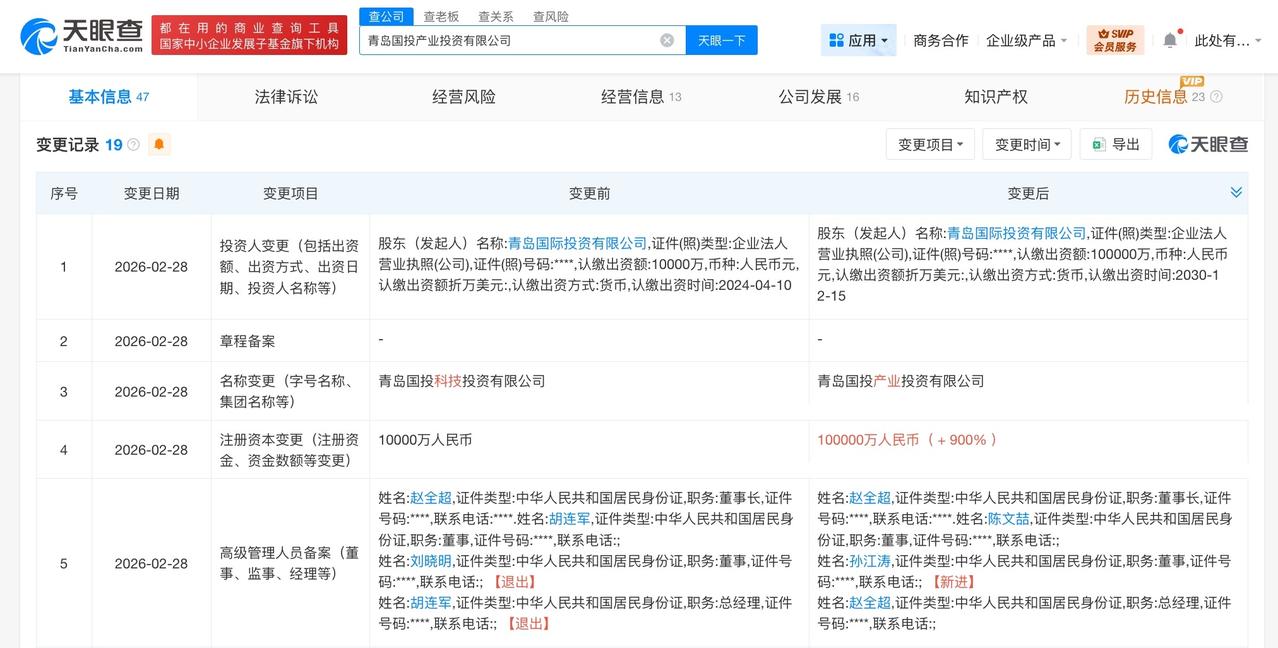
Task: Select row 2 章程备案 cell
Action: [291, 341]
